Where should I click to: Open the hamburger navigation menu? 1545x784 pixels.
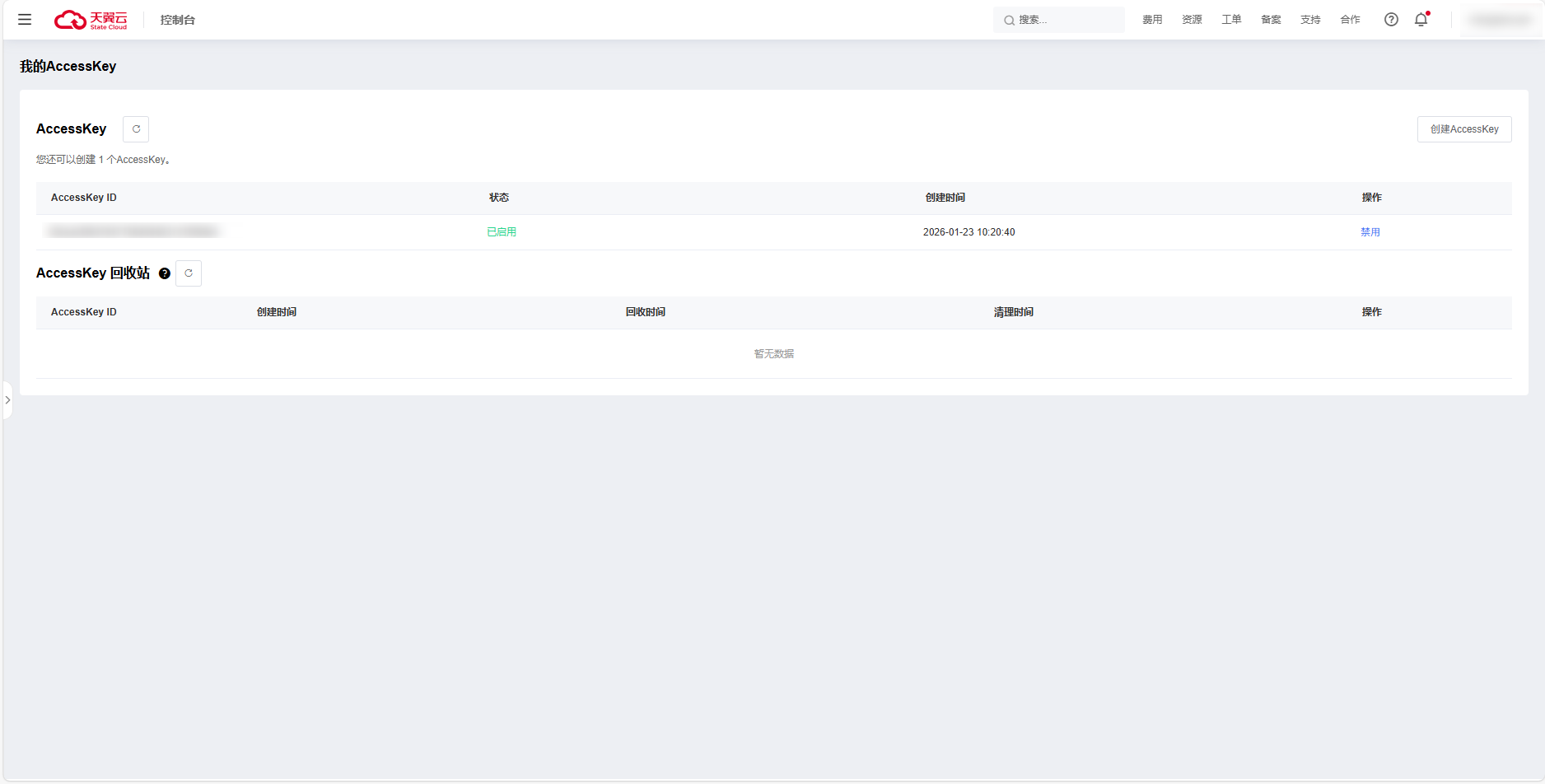tap(25, 20)
